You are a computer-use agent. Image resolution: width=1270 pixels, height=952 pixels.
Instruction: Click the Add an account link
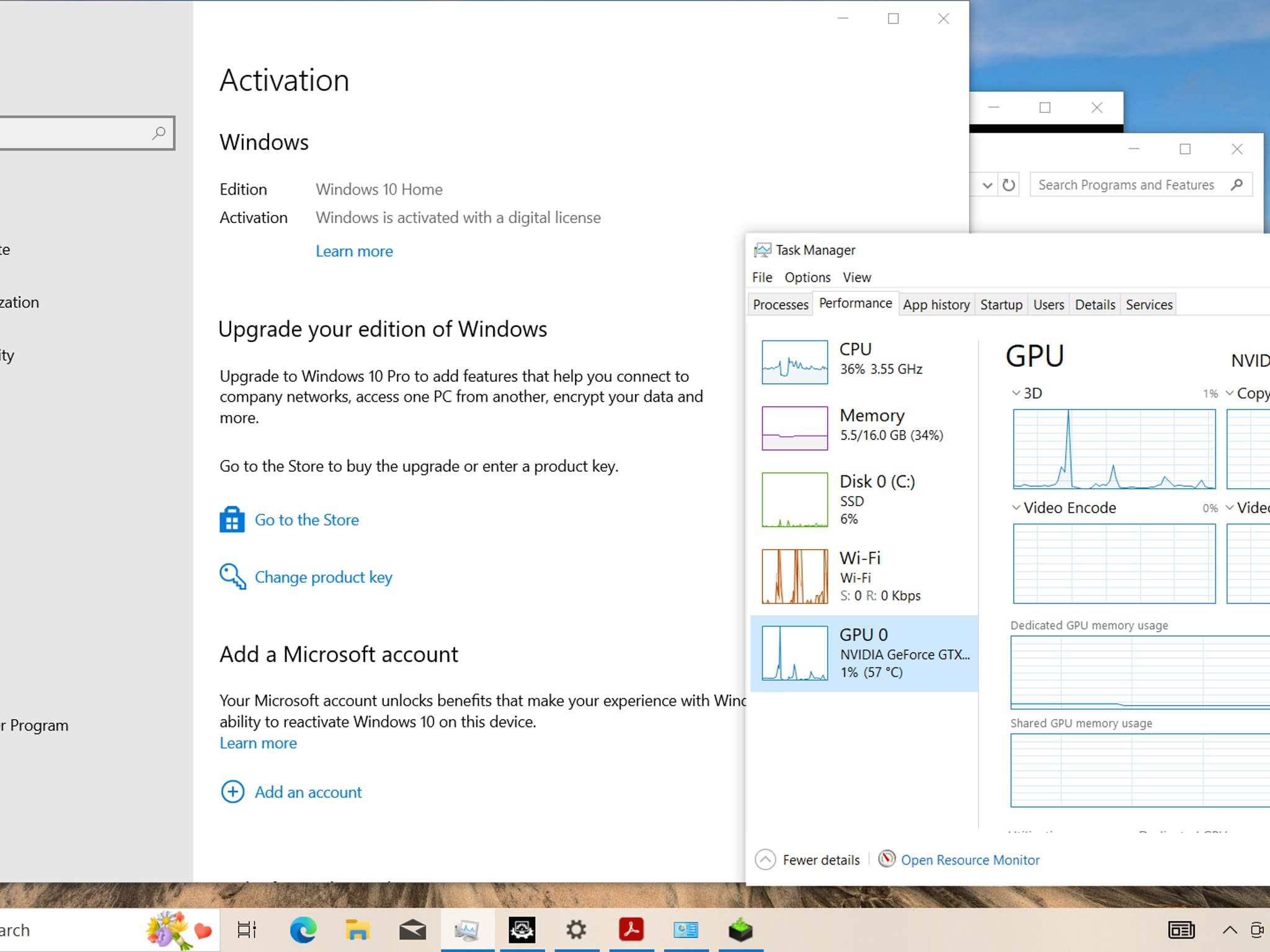click(308, 792)
